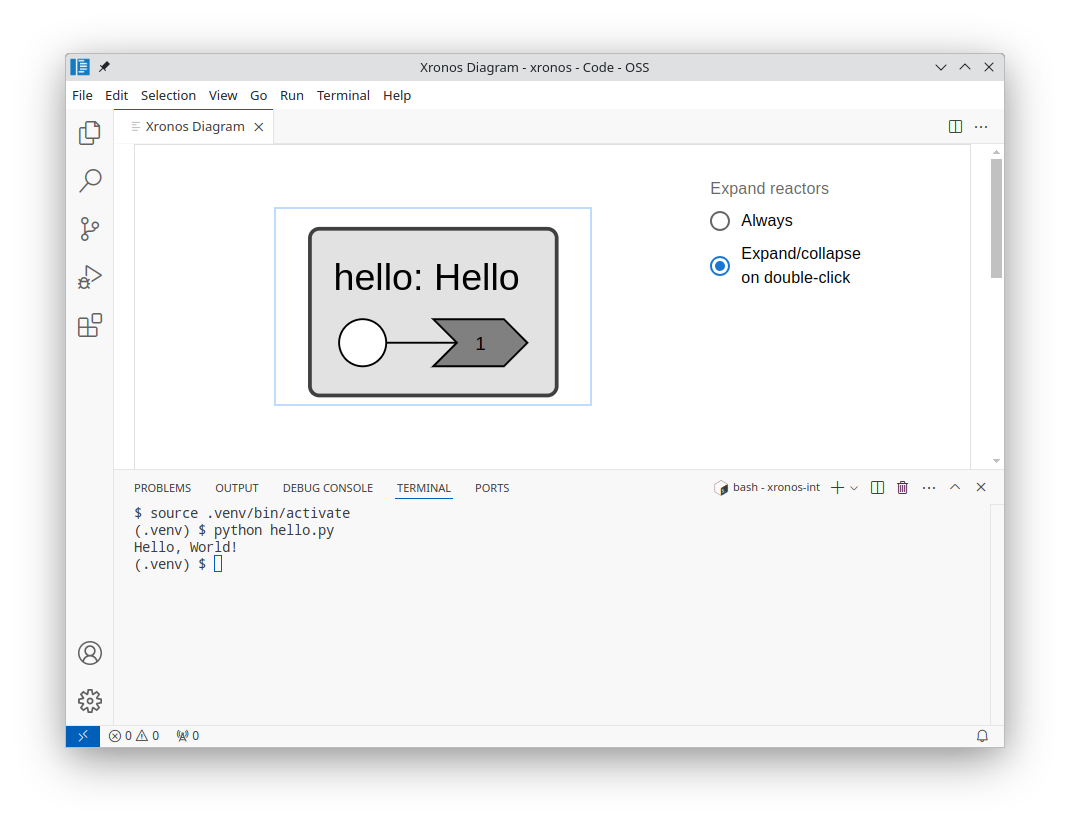Click the errors and warnings status indicator

(134, 736)
